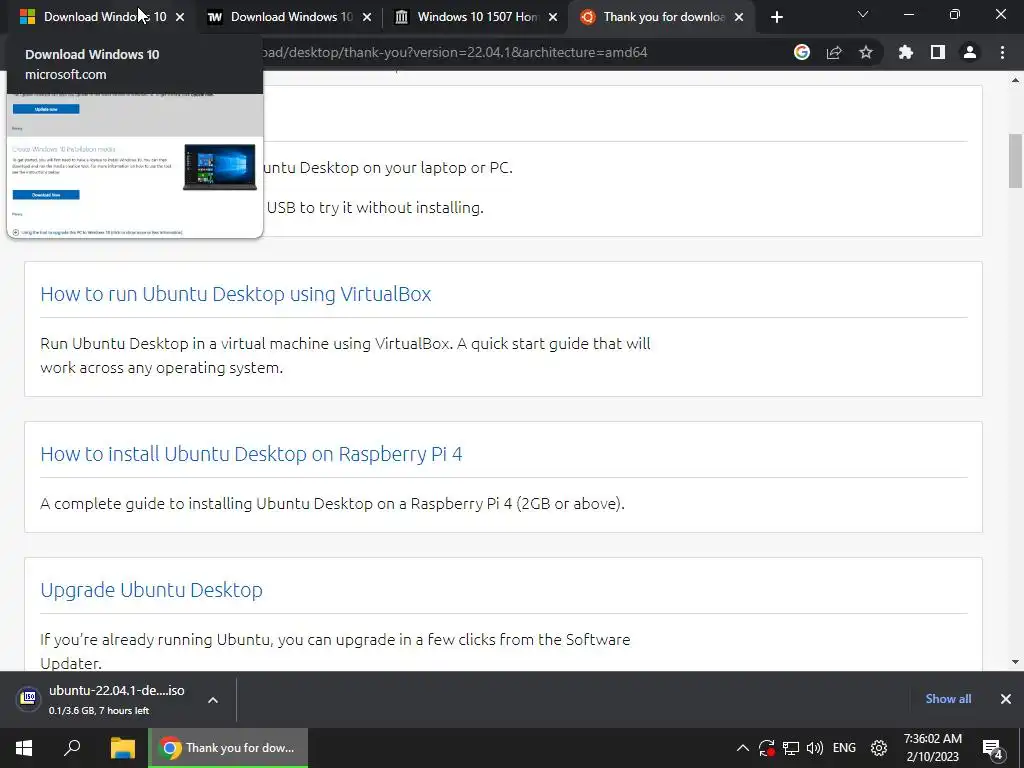This screenshot has width=1024, height=768.
Task: Click the settings gear tray icon
Action: pyautogui.click(x=879, y=748)
